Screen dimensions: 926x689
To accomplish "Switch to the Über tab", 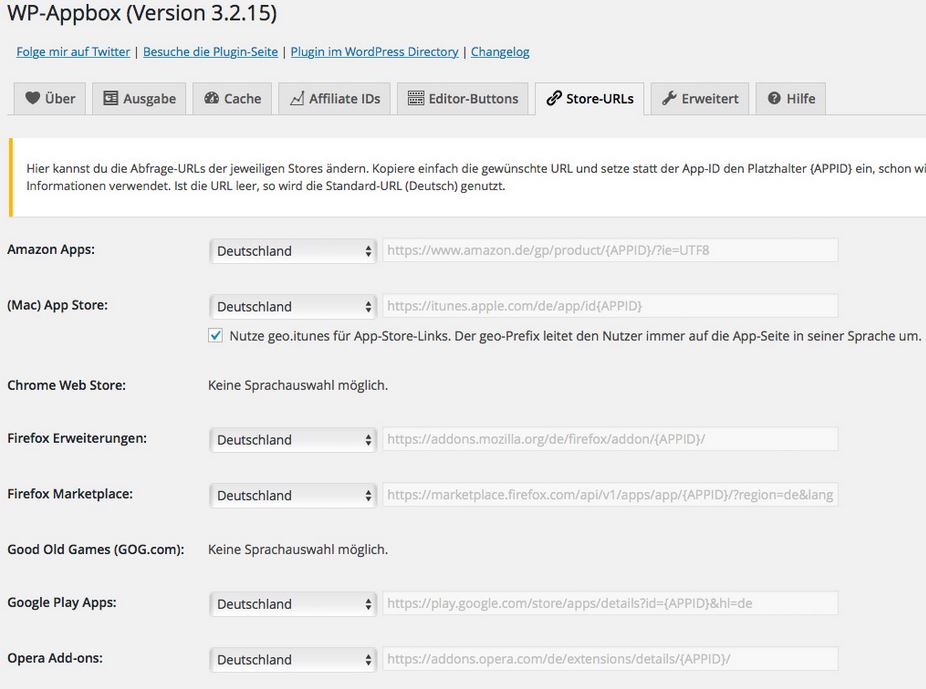I will point(50,99).
